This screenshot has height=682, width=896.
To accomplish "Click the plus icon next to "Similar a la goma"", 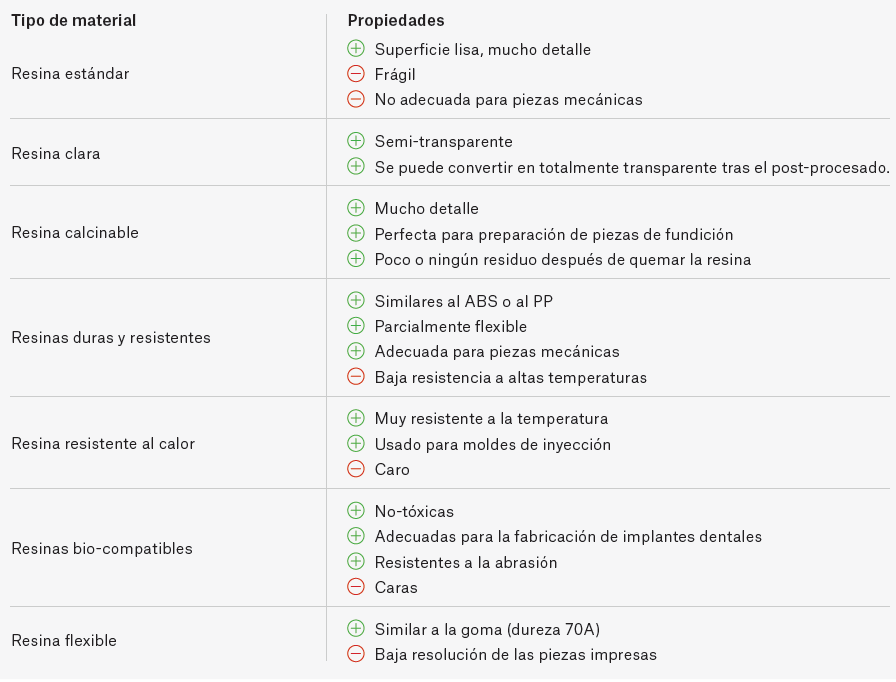I will [x=355, y=628].
